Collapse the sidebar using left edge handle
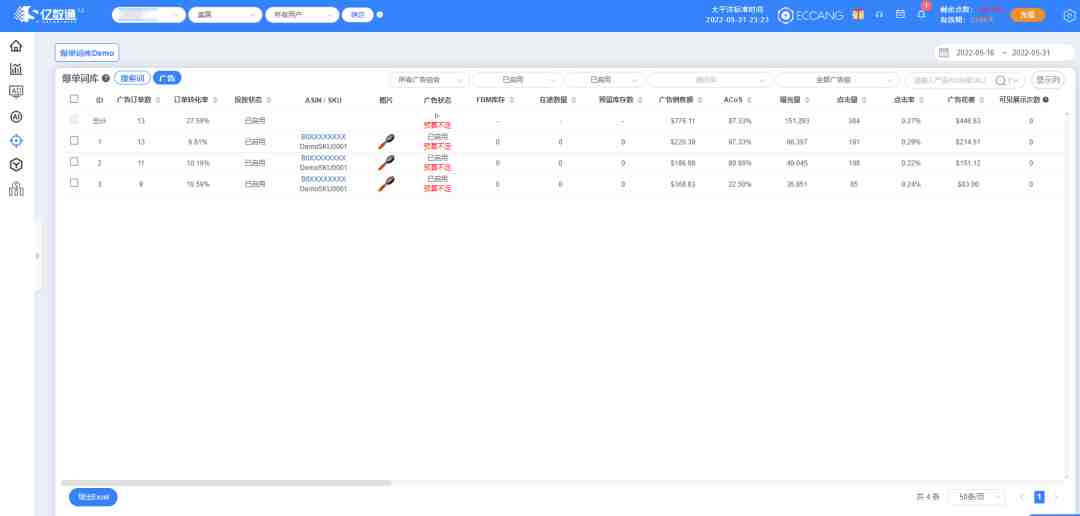 [37, 256]
